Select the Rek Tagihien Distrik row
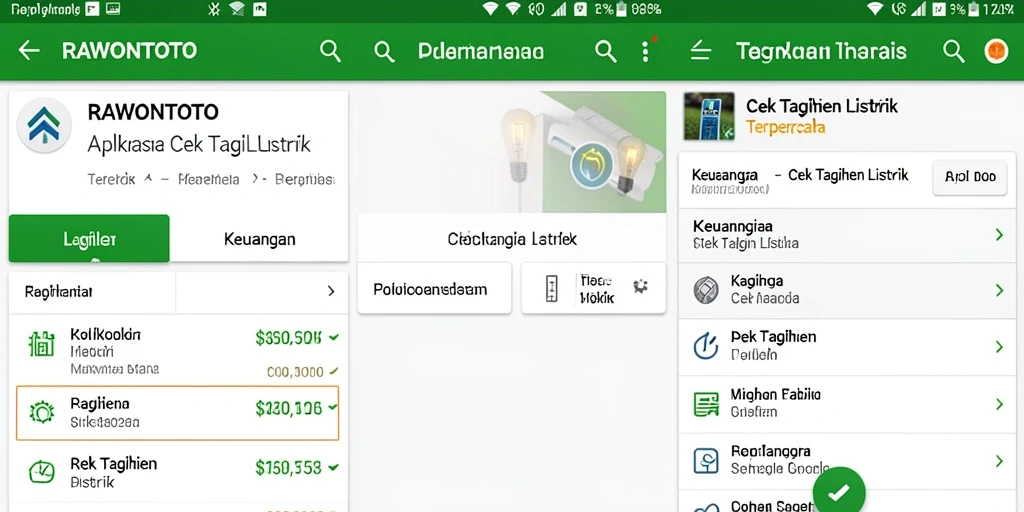Viewport: 1024px width, 512px height. tap(177, 472)
